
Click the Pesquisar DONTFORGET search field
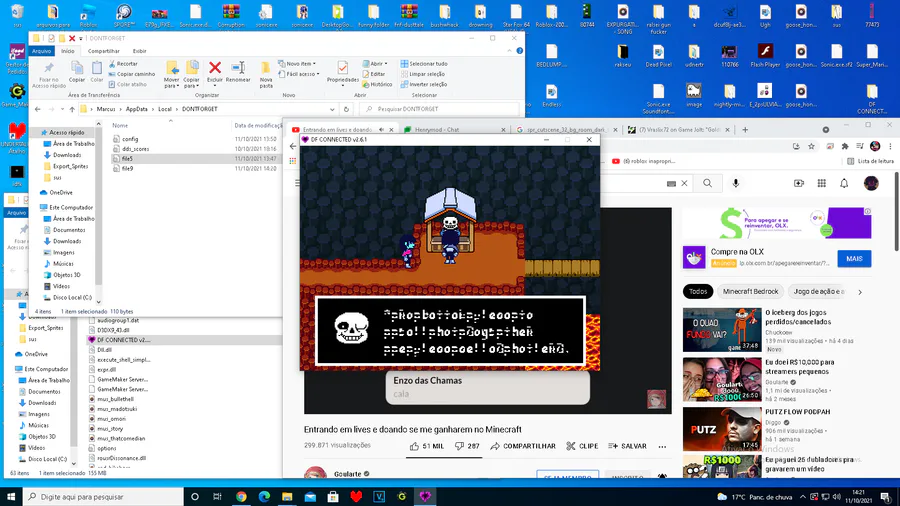click(x=439, y=109)
